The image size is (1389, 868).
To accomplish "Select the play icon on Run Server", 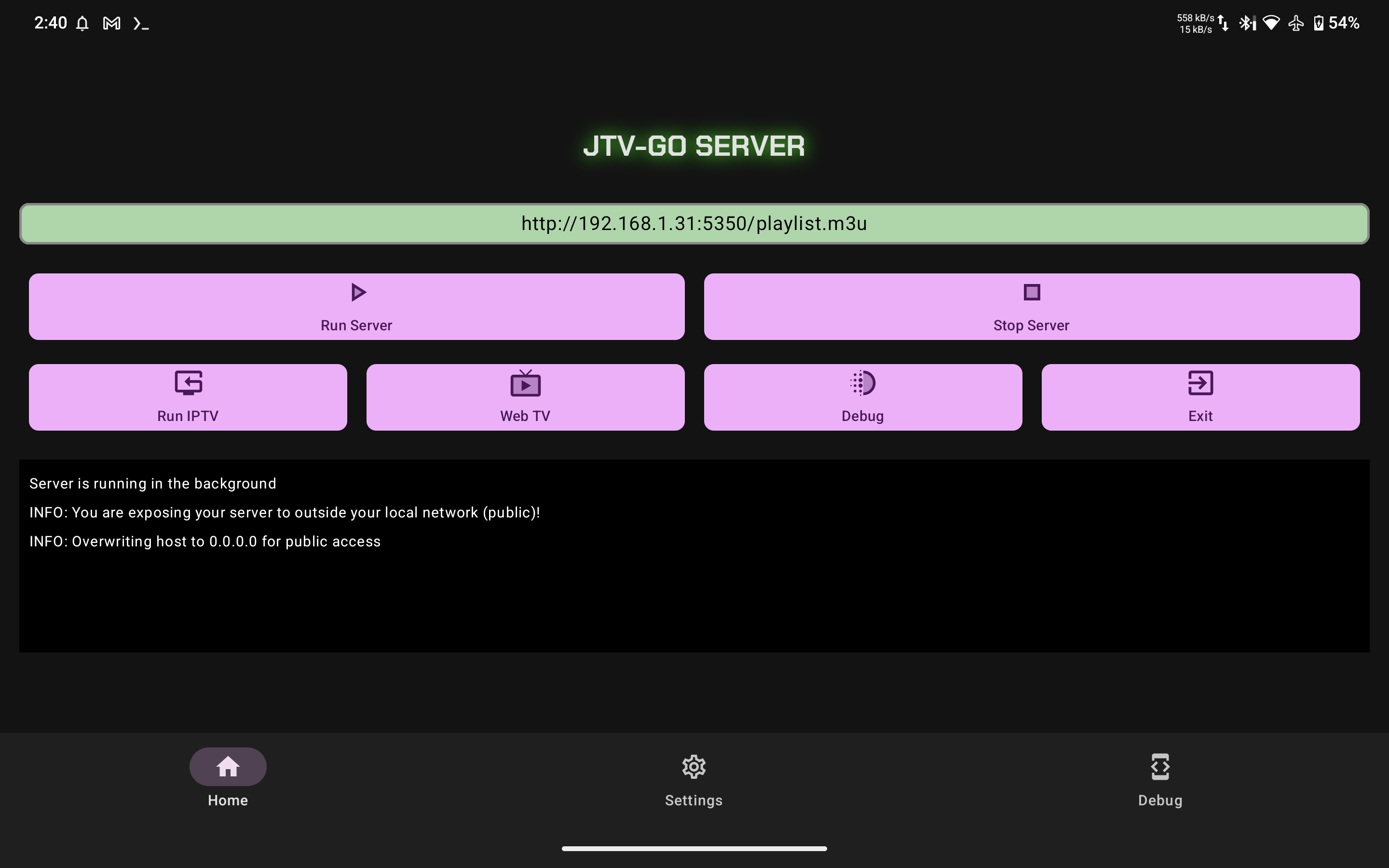I will tap(356, 292).
